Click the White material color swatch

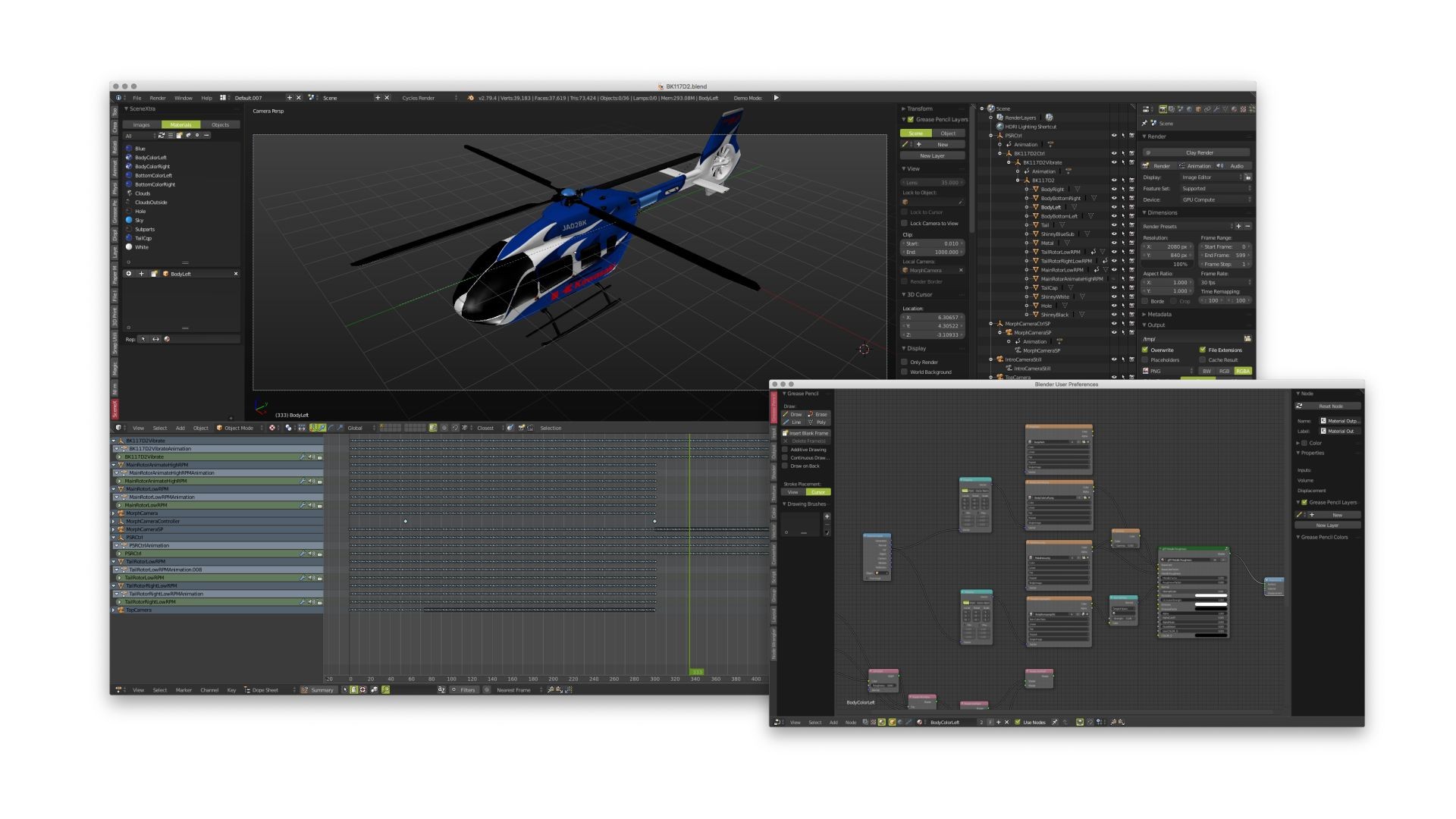[129, 247]
